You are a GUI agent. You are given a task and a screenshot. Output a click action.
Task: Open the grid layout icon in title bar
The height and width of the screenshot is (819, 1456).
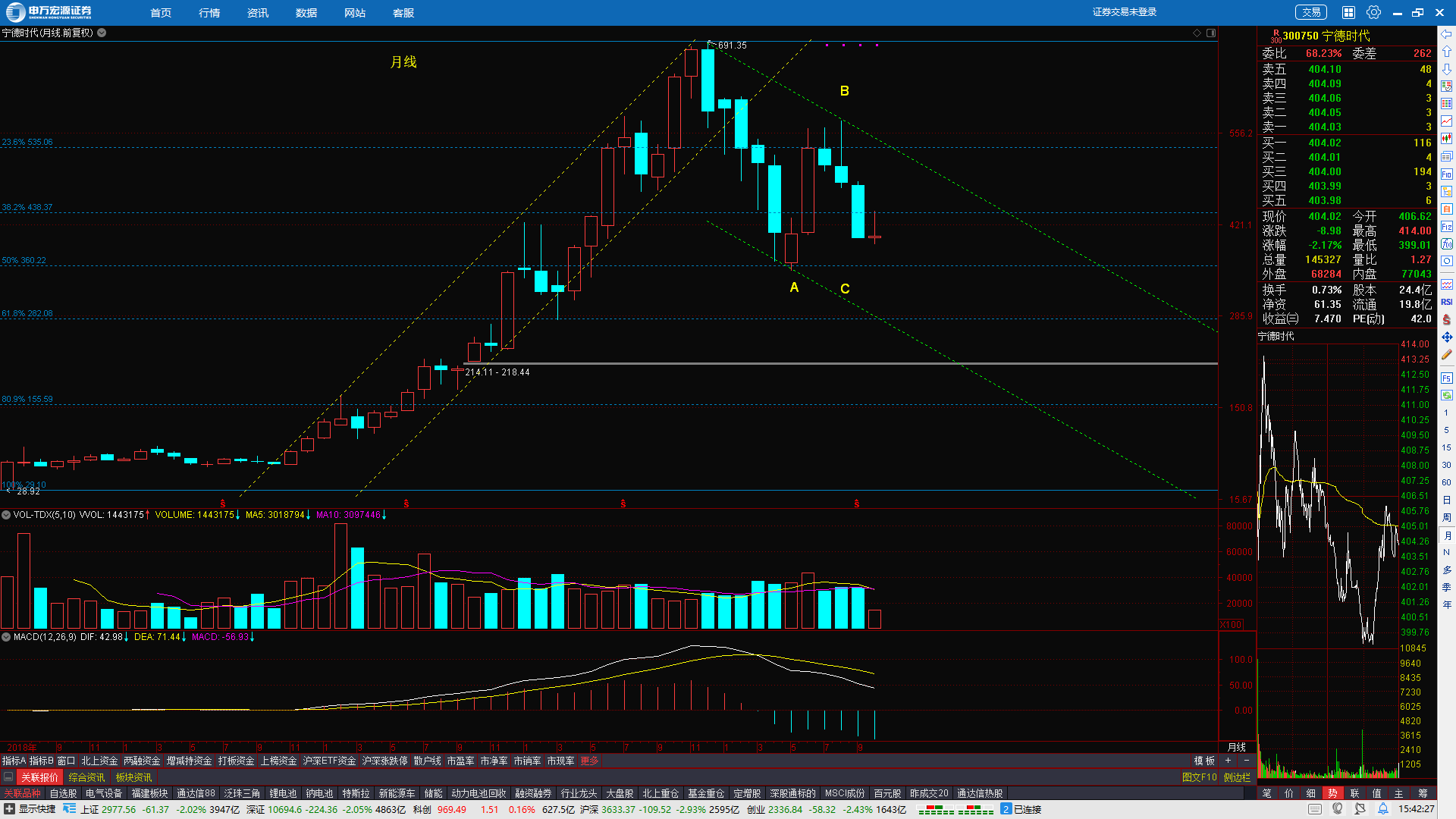point(1348,12)
